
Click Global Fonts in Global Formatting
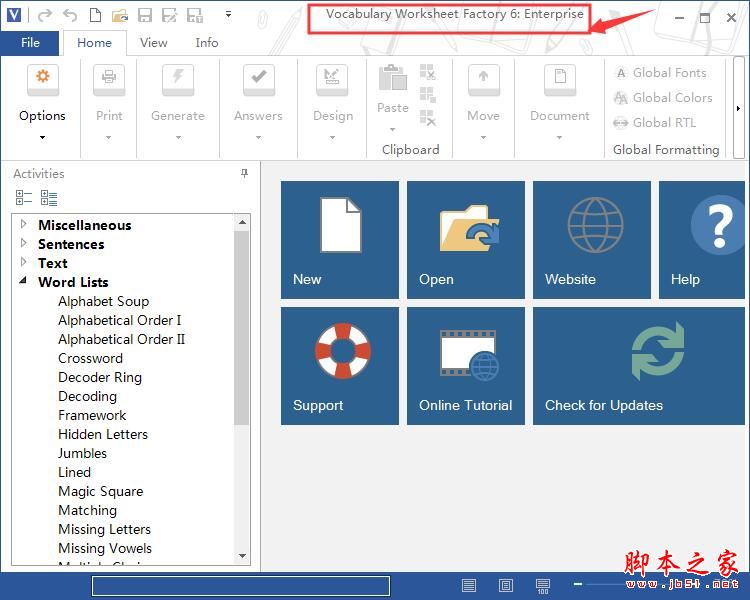[x=661, y=73]
